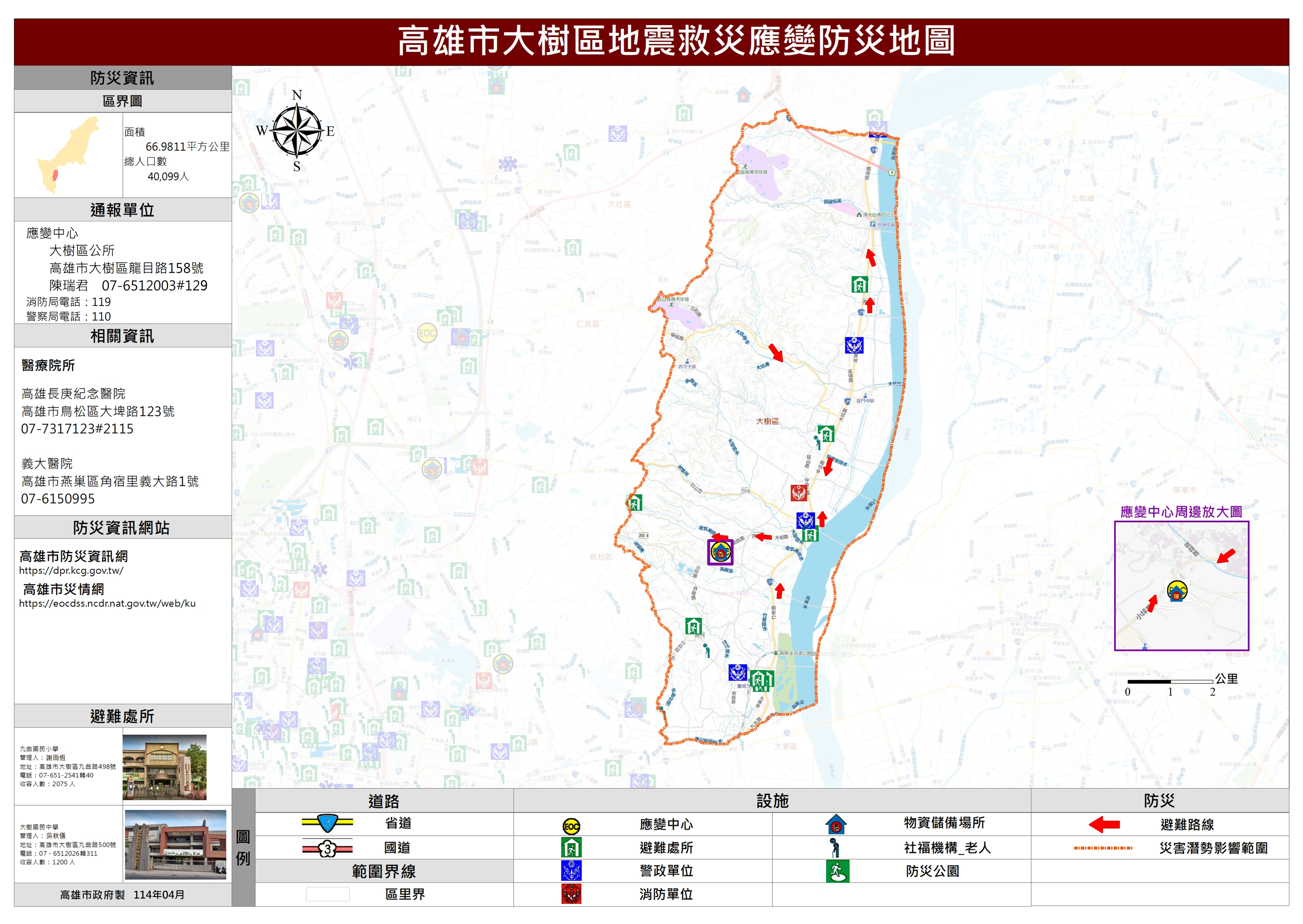Open the dpr.kcg.gov.tw disaster info link
Image resolution: width=1303 pixels, height=924 pixels.
[71, 571]
